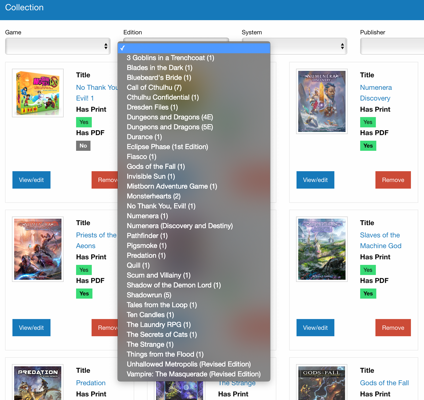Pick Eclipse Phase (1st Edition)
424x400 pixels.
pyautogui.click(x=194, y=147)
